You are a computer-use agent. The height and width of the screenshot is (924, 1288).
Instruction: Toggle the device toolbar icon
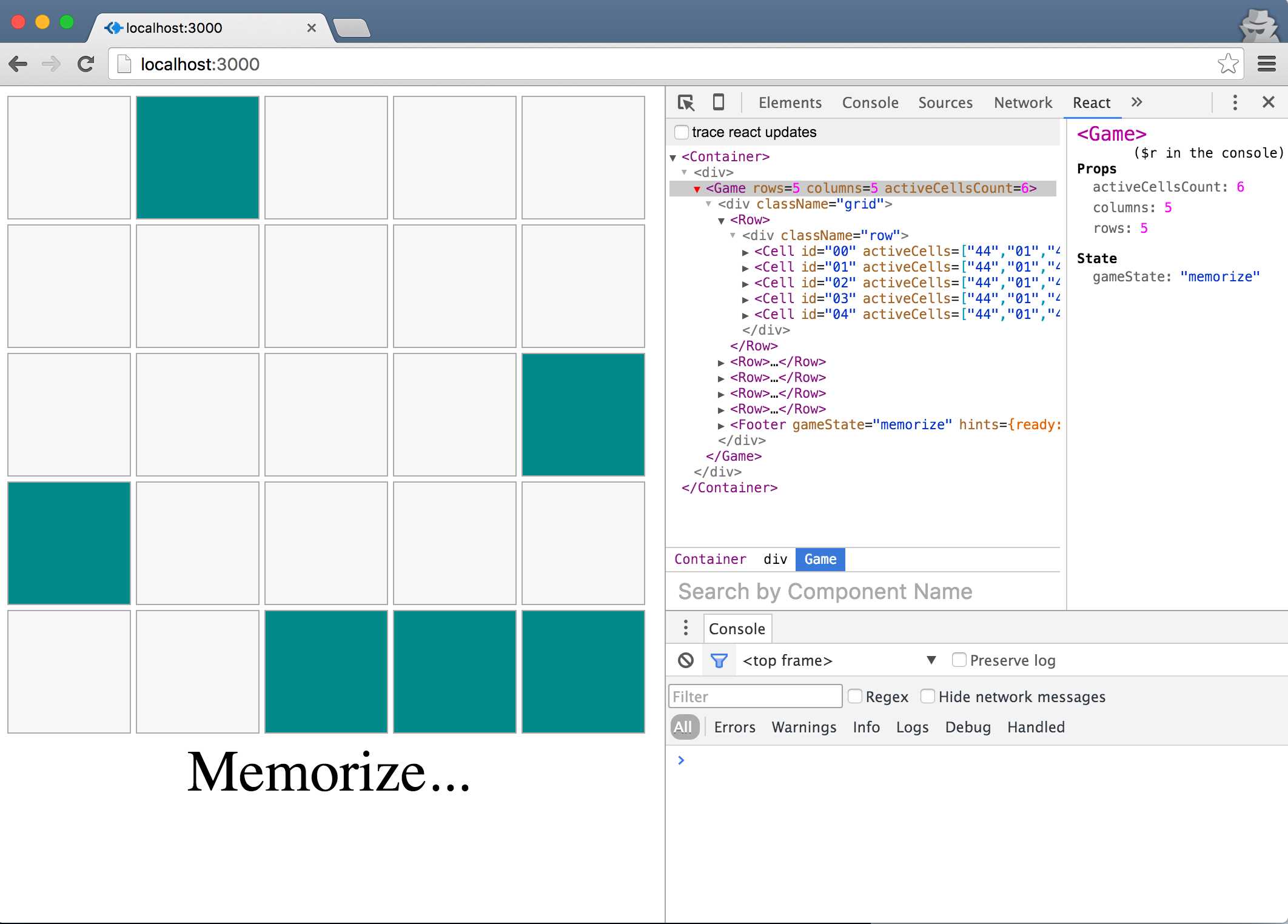pos(718,102)
